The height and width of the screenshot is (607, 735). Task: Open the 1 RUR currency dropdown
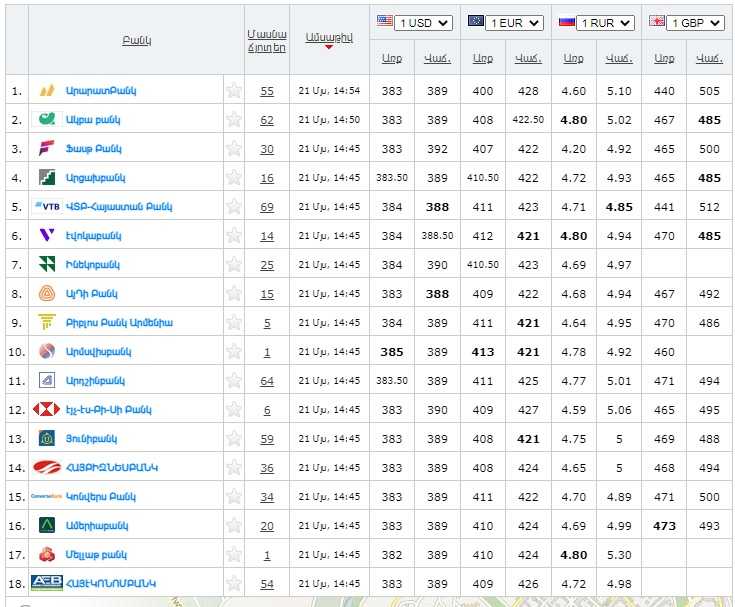point(606,22)
